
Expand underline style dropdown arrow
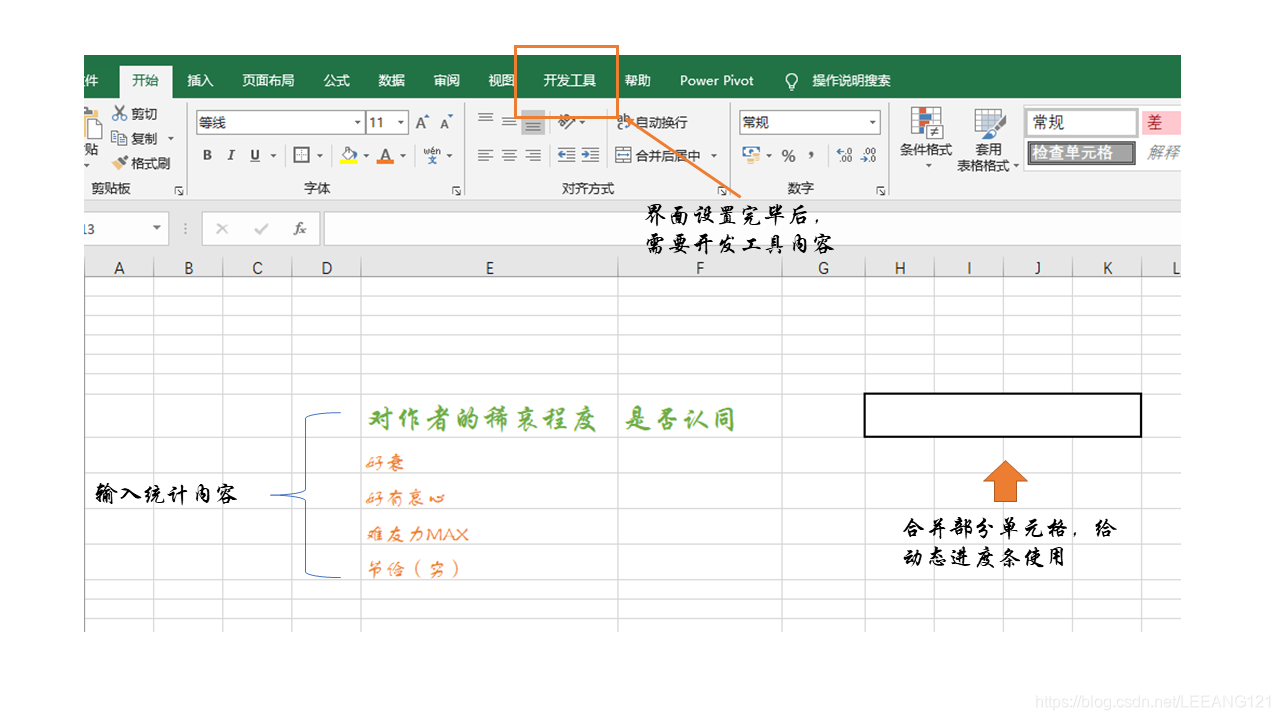273,156
